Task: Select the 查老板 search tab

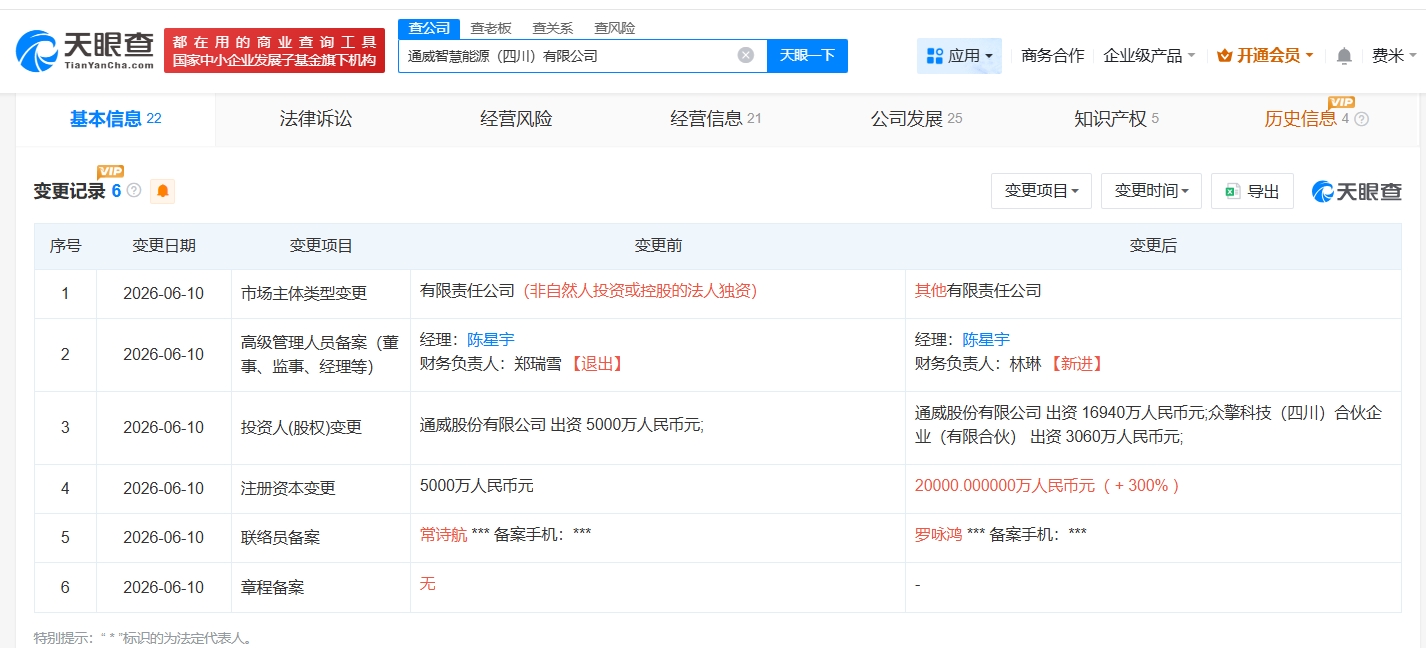Action: (x=491, y=28)
